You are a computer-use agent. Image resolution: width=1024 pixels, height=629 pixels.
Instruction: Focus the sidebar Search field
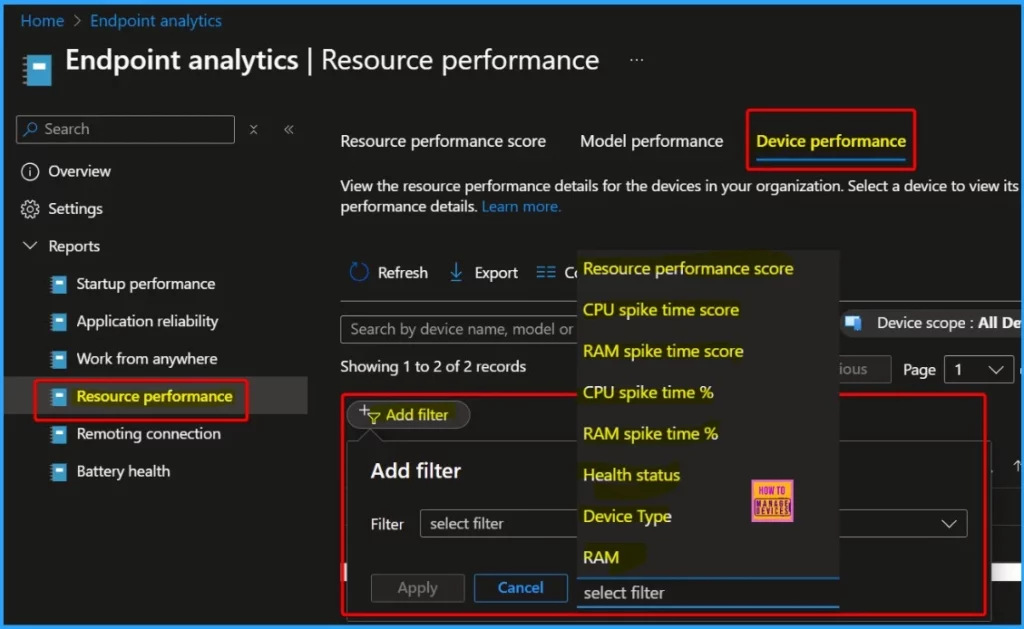(x=125, y=129)
